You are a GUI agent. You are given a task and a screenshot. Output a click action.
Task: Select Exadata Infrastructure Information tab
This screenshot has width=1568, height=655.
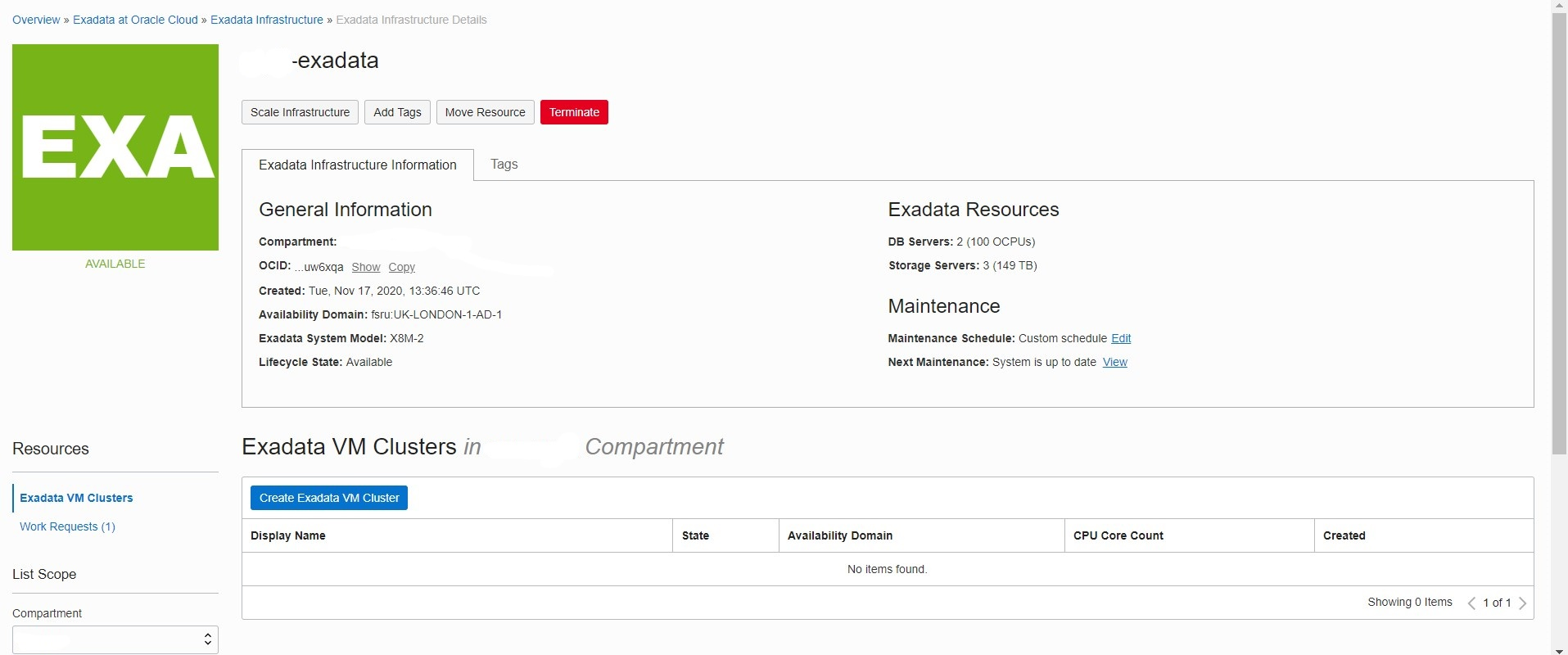coord(358,165)
